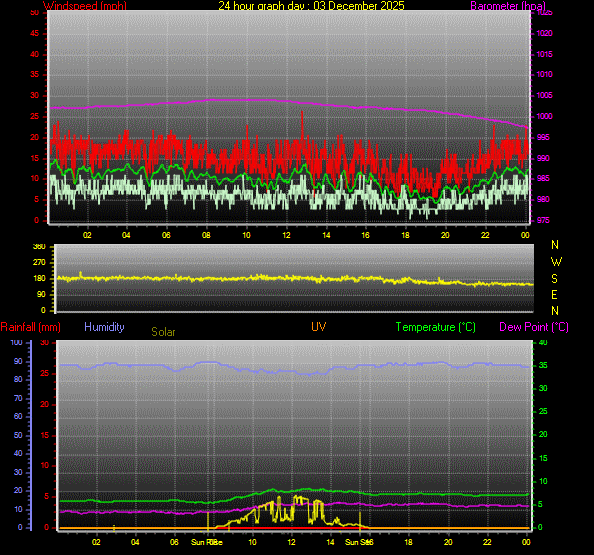Viewport: 594px width, 555px height.
Task: Click the magenta 'Barometer (hpa)' axis label
Action: click(x=508, y=6)
